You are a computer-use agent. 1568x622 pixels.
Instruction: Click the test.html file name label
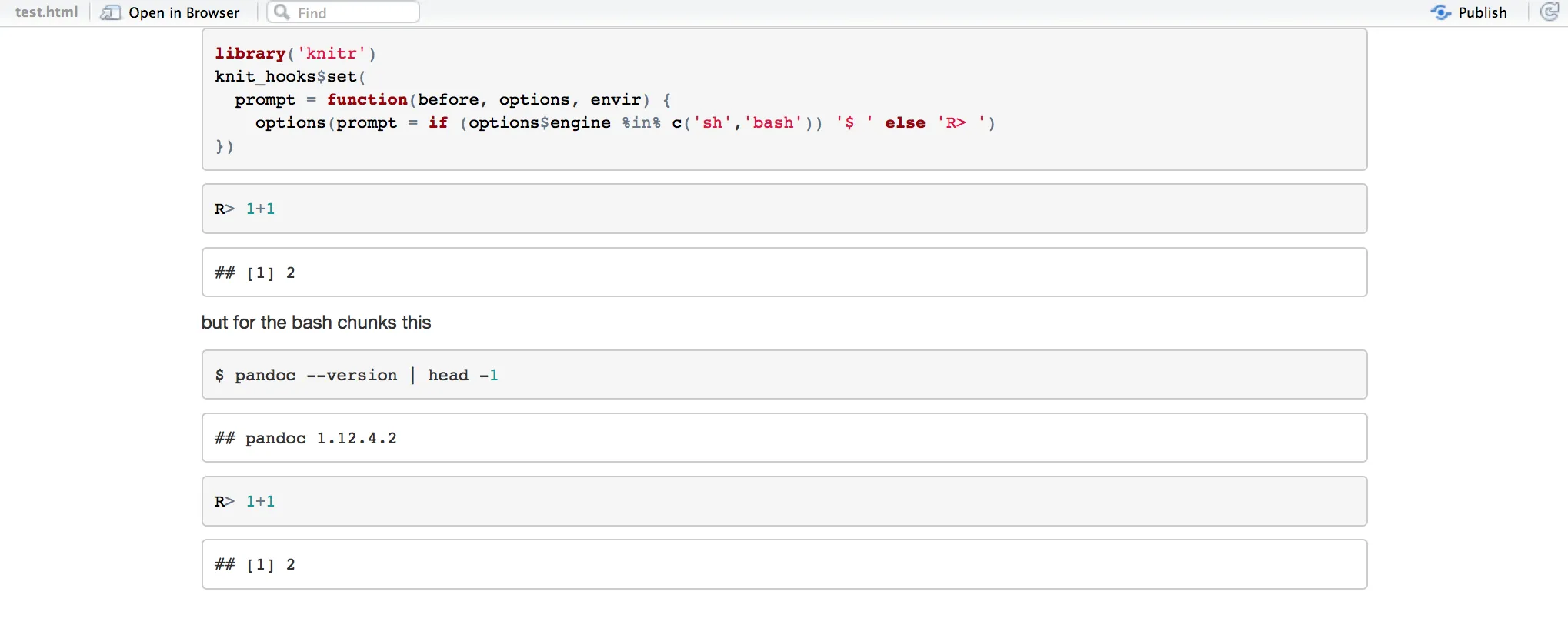[x=46, y=12]
